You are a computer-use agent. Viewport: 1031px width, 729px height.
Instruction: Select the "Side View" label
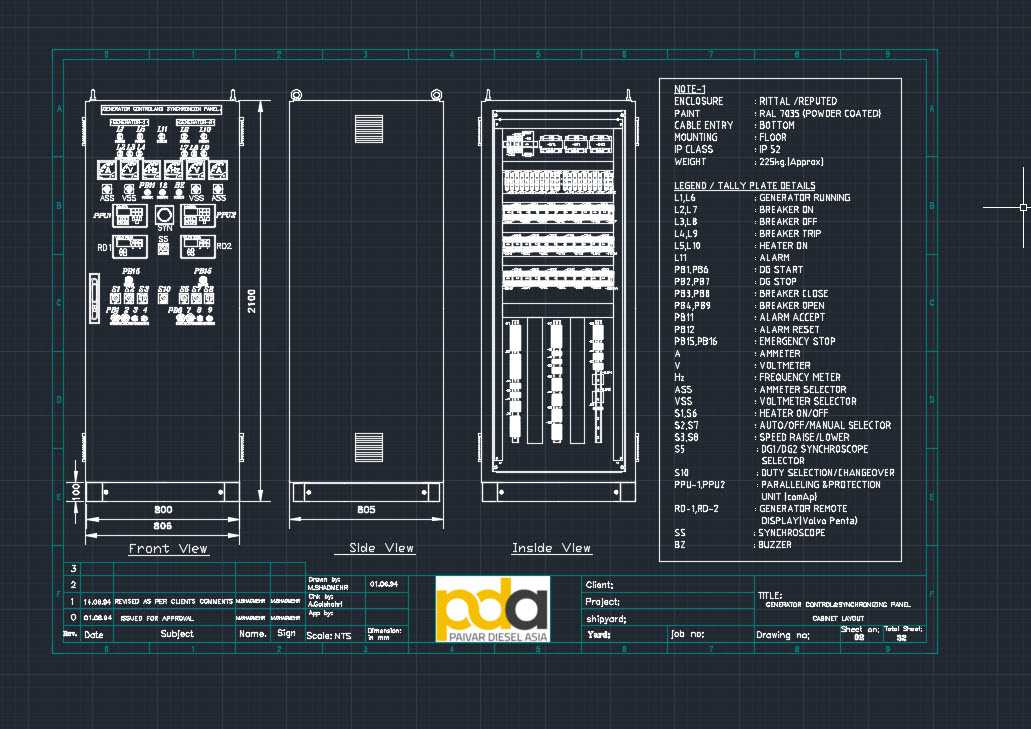pos(381,548)
